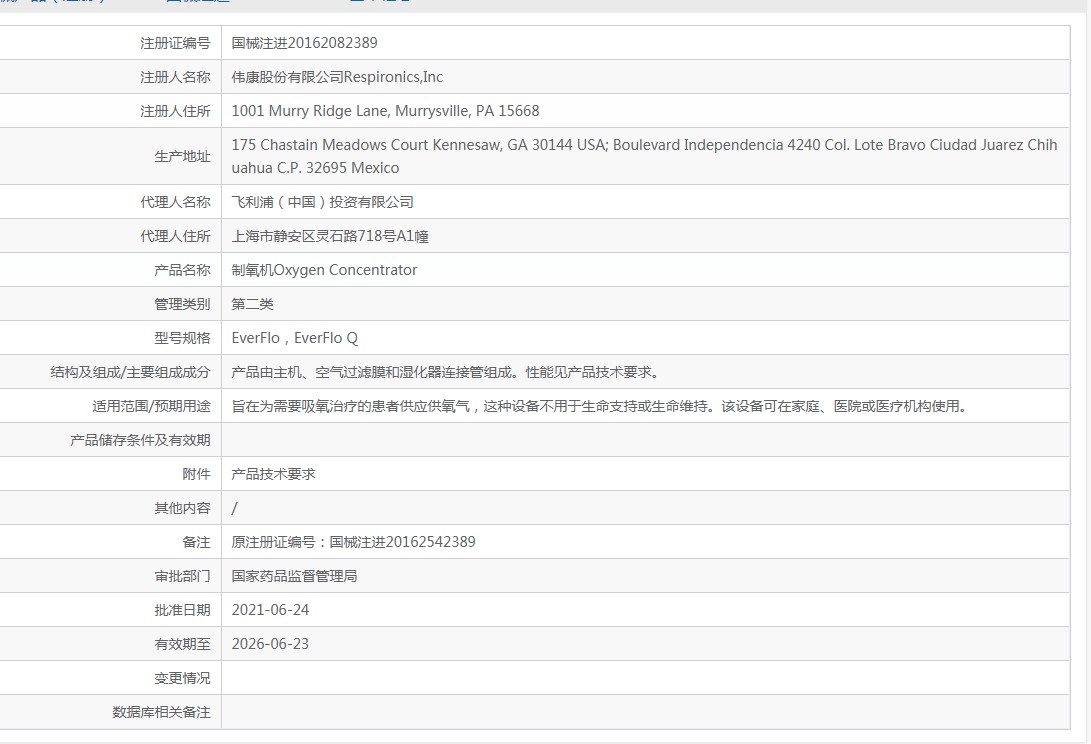The width and height of the screenshot is (1091, 744).
Task: Select the department 国家药品监督管理局
Action: point(294,576)
